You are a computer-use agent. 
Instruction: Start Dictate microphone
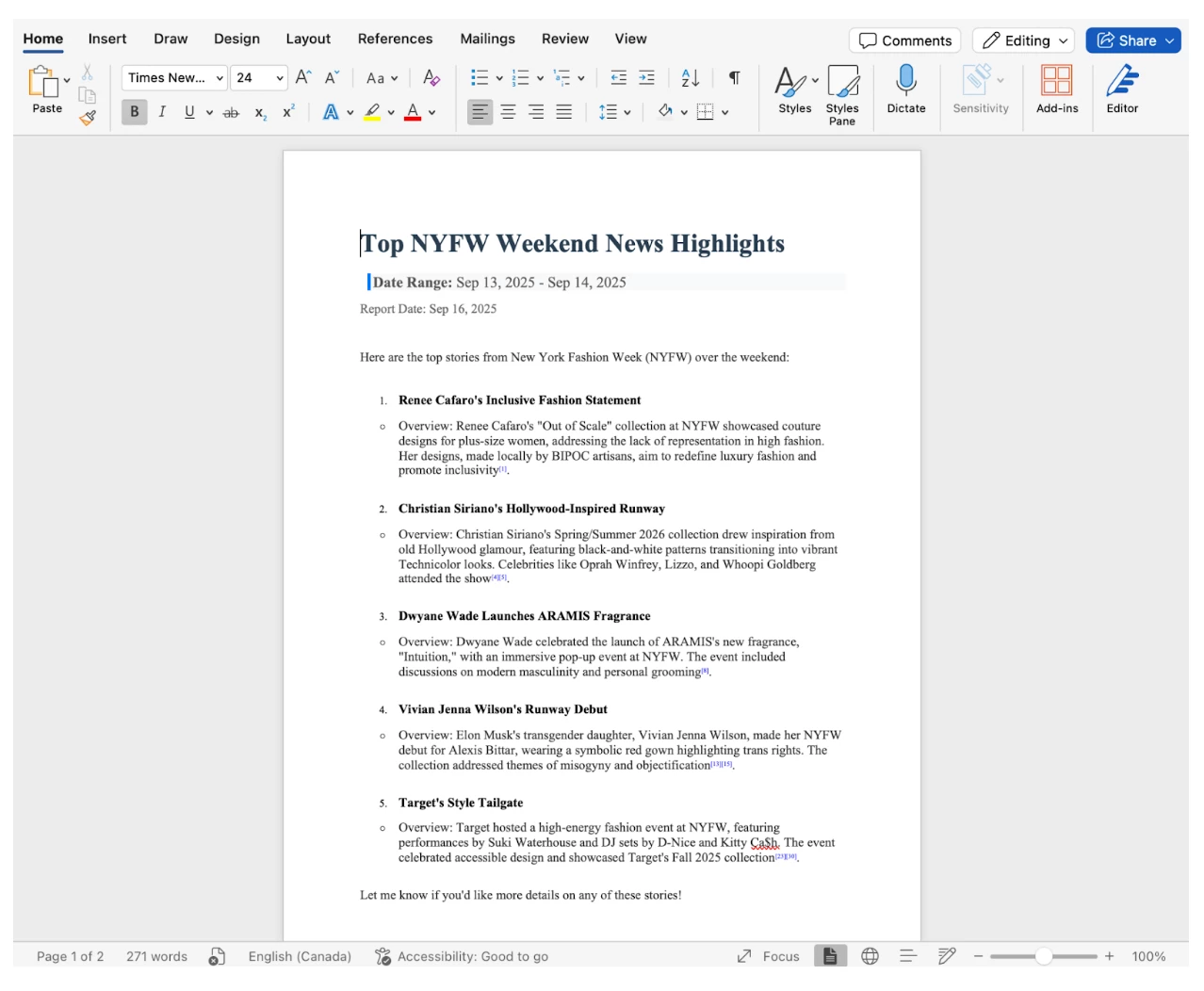pos(906,89)
